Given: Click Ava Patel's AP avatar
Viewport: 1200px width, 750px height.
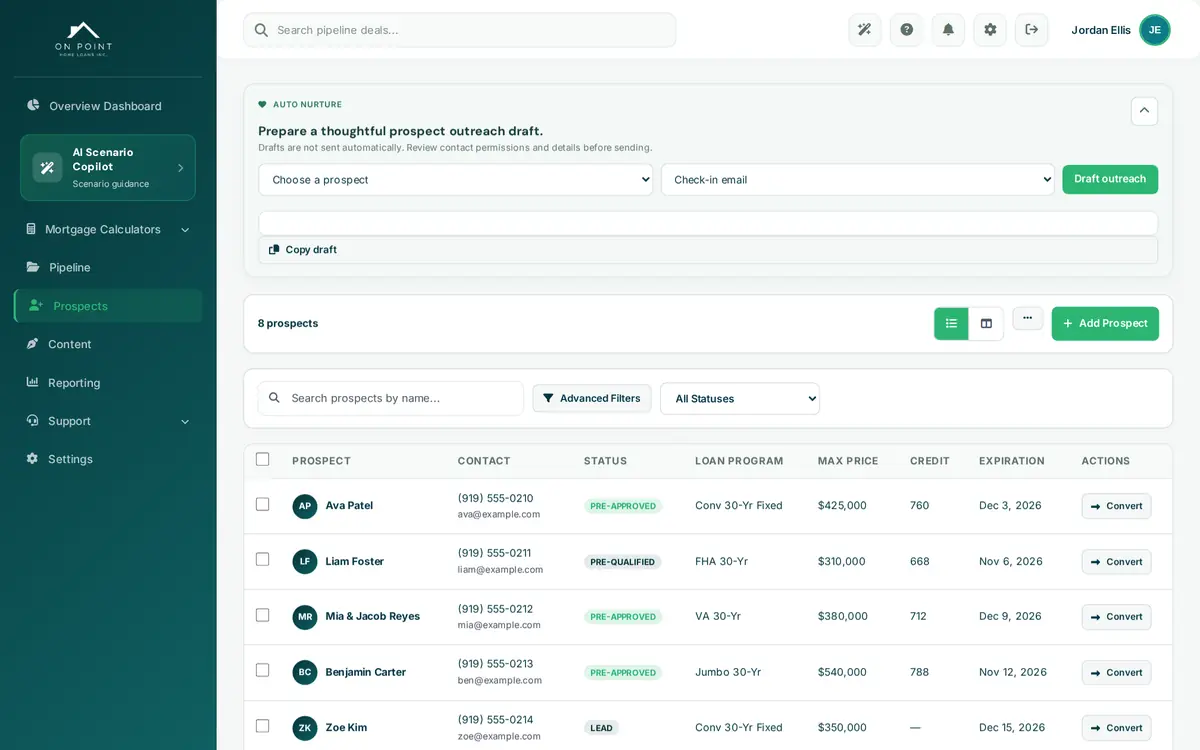Looking at the screenshot, I should pos(305,506).
